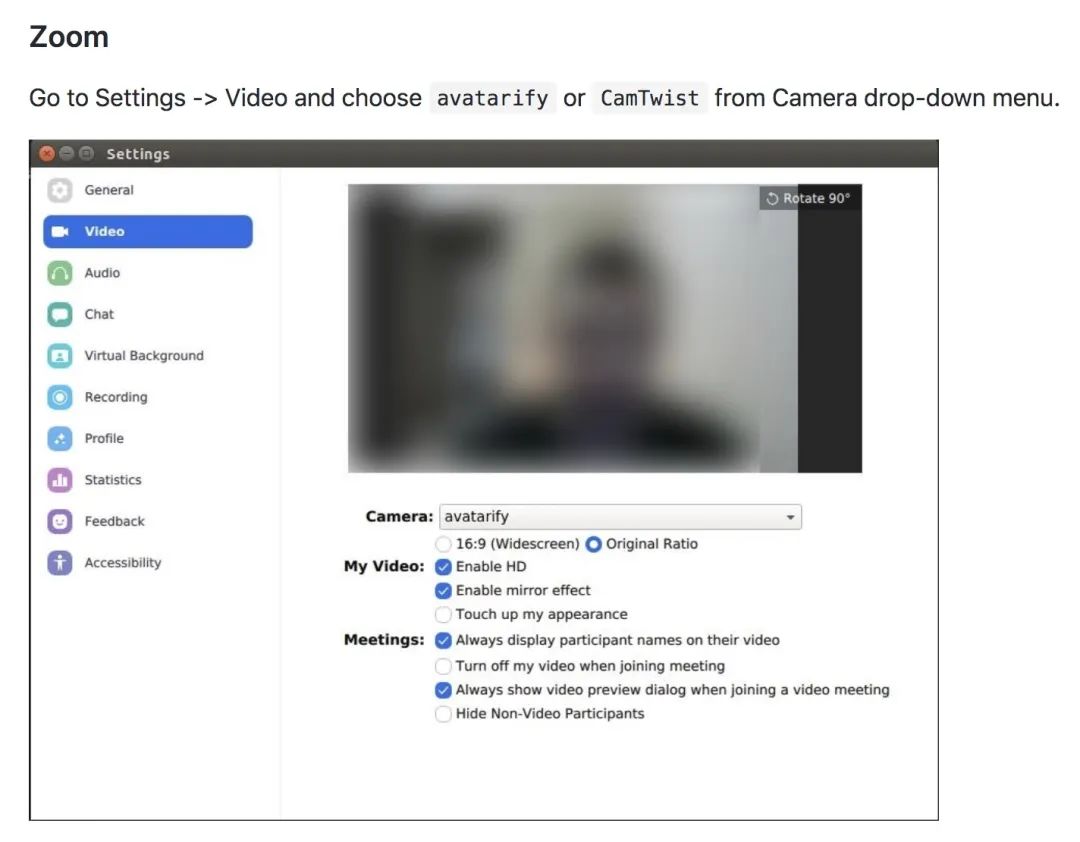
Task: Open the Chat bubble icon
Action: tap(60, 314)
